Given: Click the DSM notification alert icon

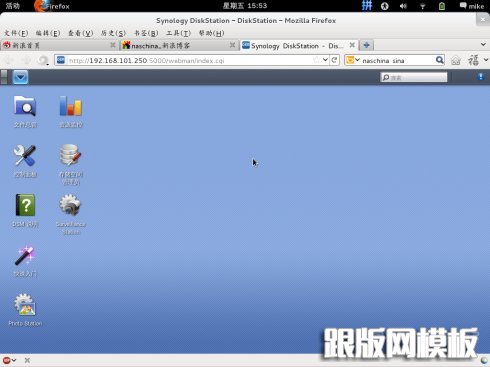Looking at the screenshot, I should point(480,77).
